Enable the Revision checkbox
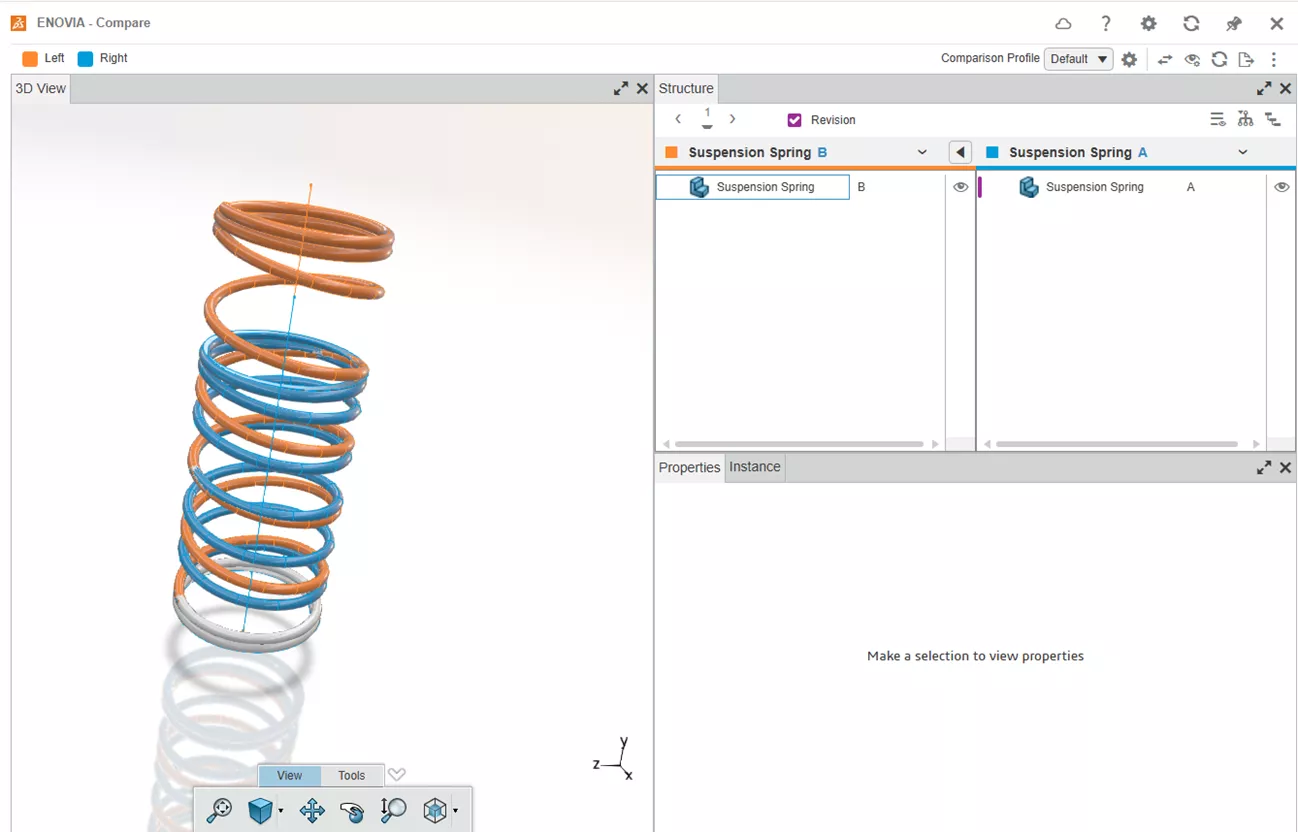The image size is (1298, 832). pos(794,119)
